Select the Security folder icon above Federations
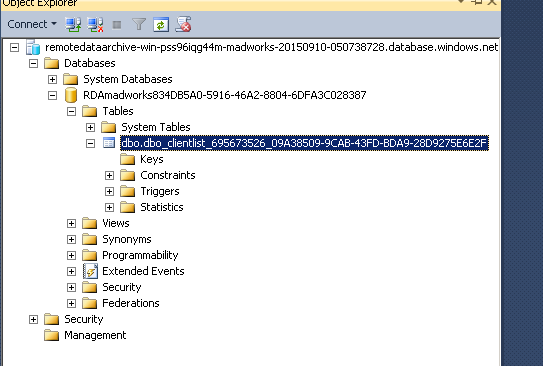543x366 pixels. tap(90, 287)
